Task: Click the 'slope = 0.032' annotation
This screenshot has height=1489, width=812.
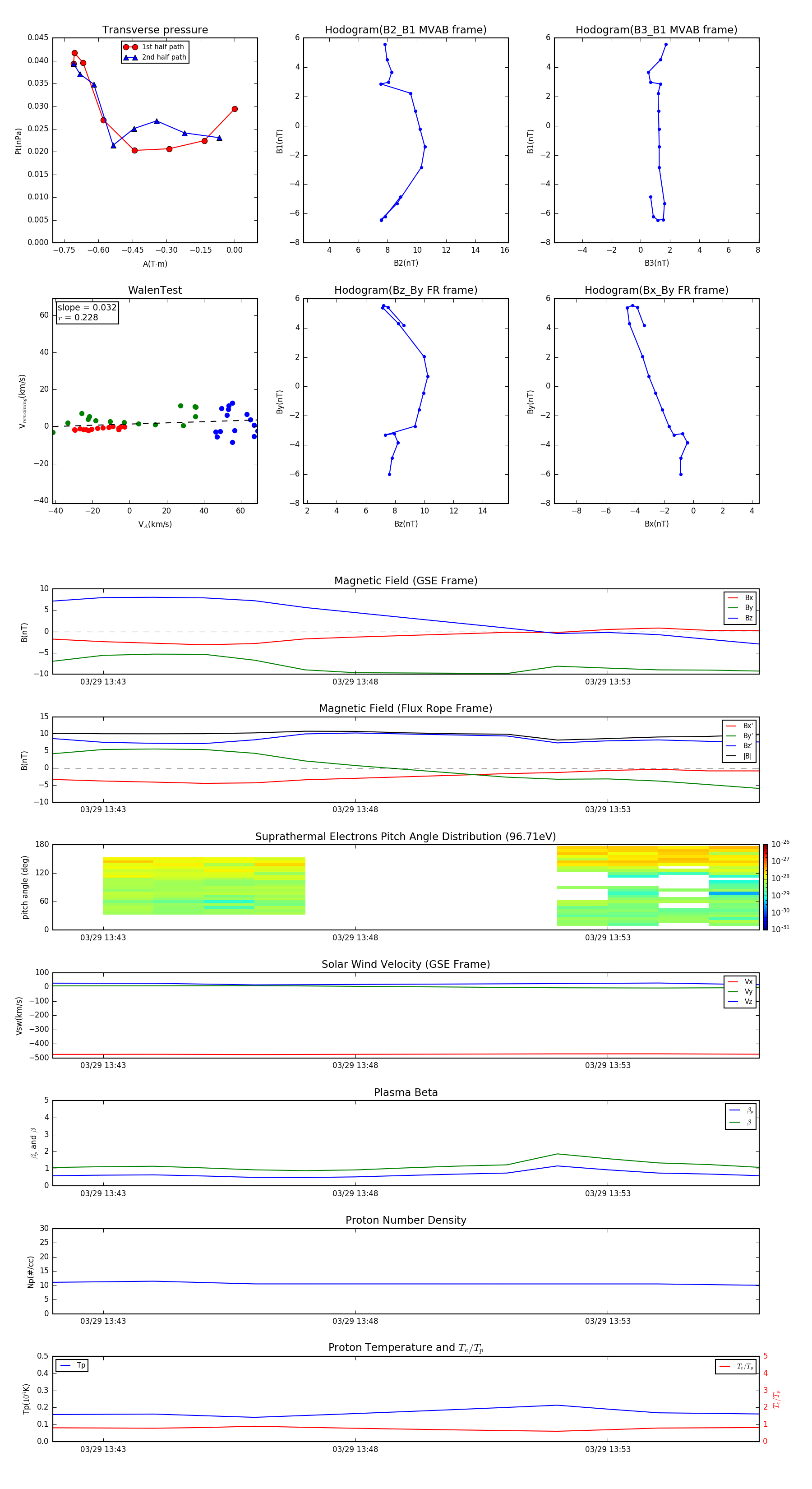Action: (x=87, y=308)
